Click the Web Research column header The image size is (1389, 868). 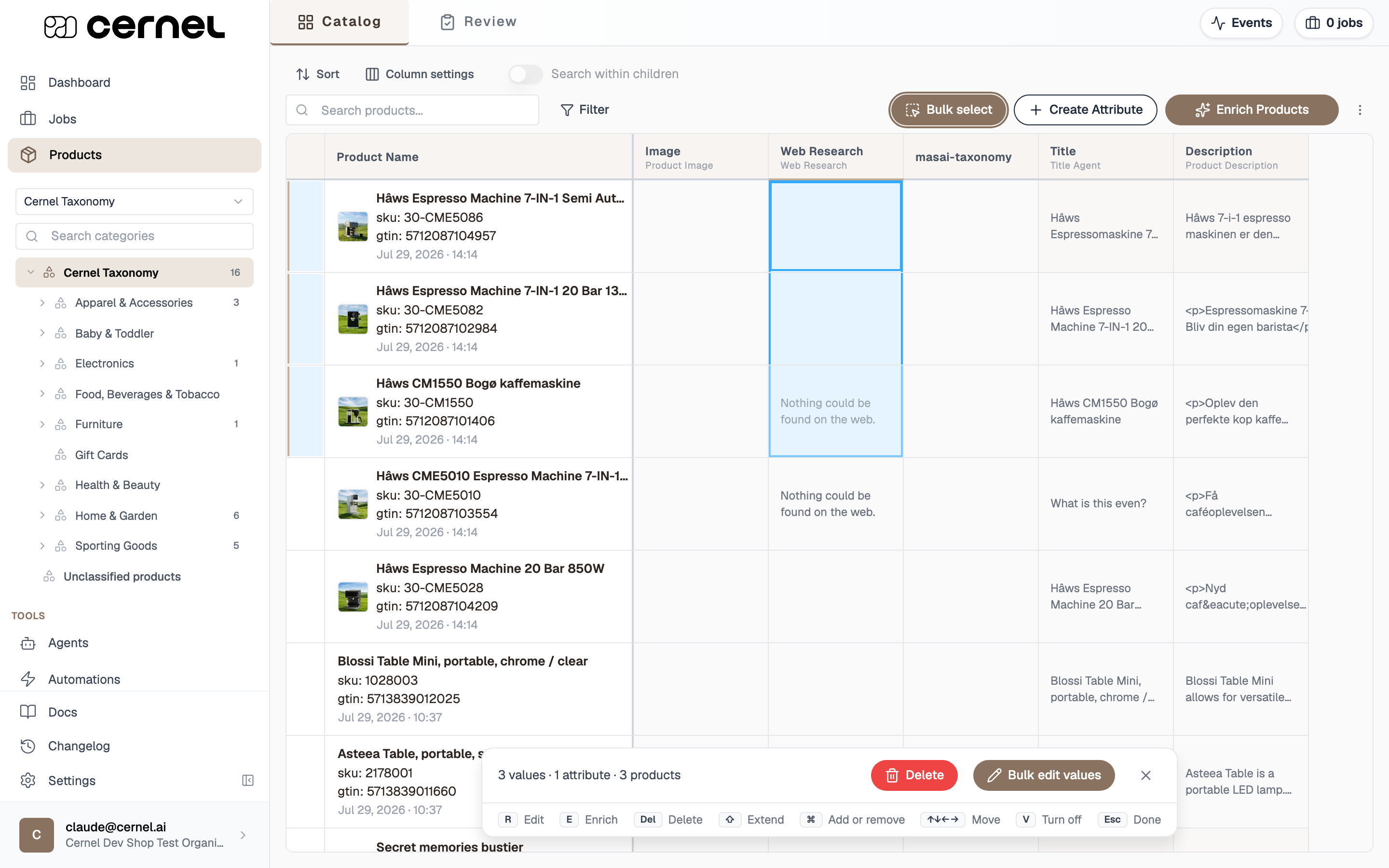[836, 157]
